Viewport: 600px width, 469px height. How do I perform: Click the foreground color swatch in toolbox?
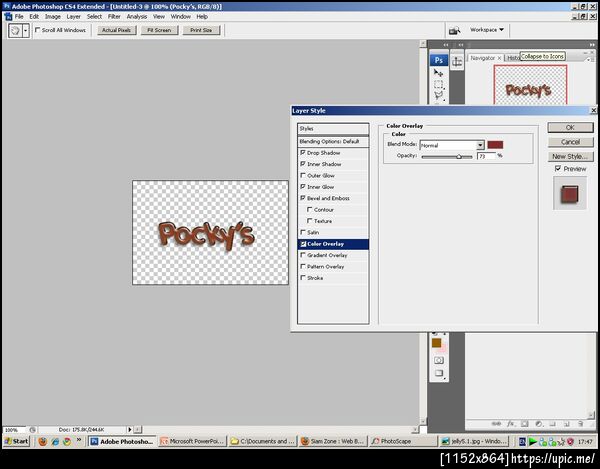[437, 343]
